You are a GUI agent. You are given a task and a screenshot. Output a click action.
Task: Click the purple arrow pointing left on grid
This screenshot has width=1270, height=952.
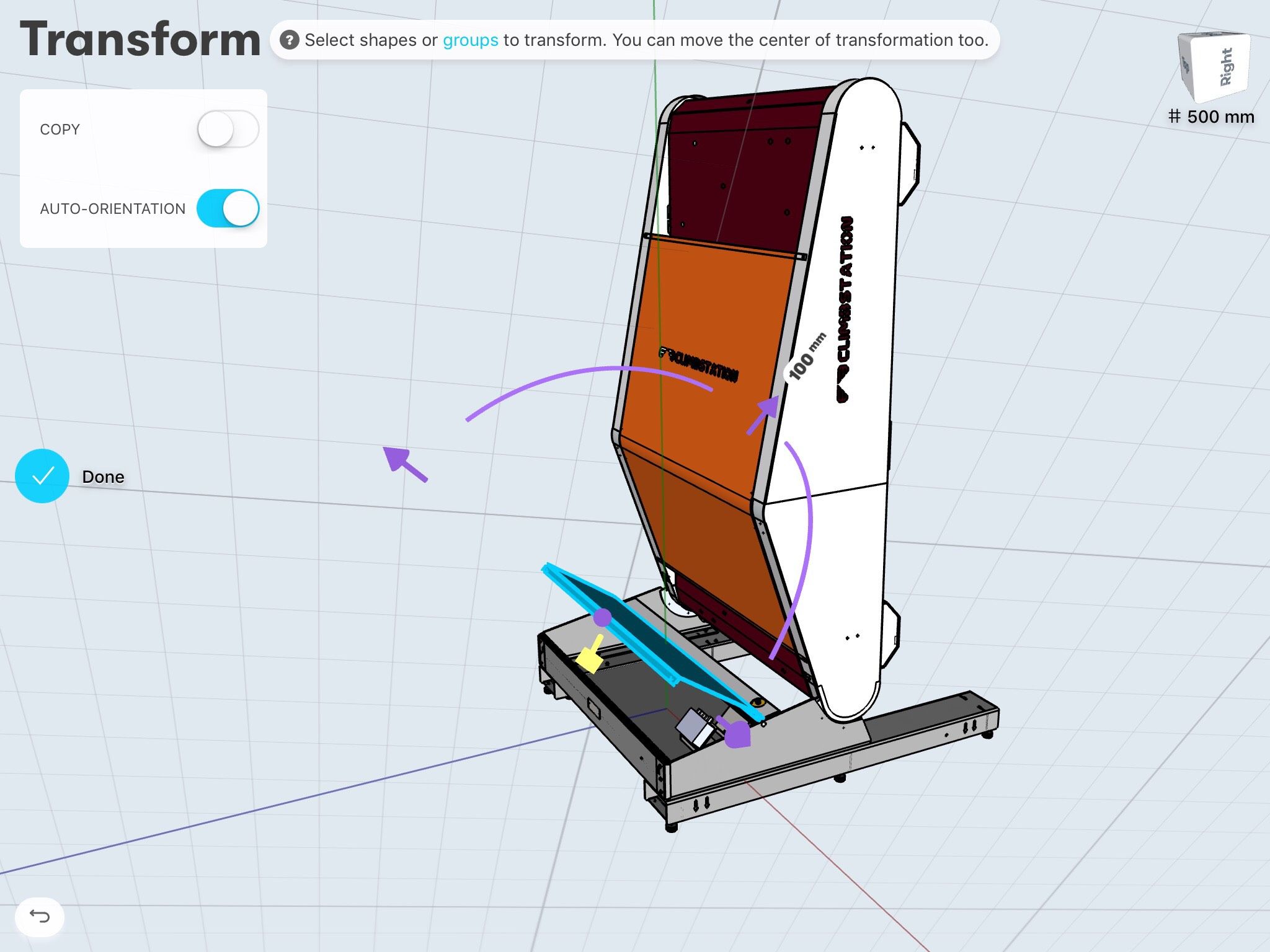click(x=404, y=464)
